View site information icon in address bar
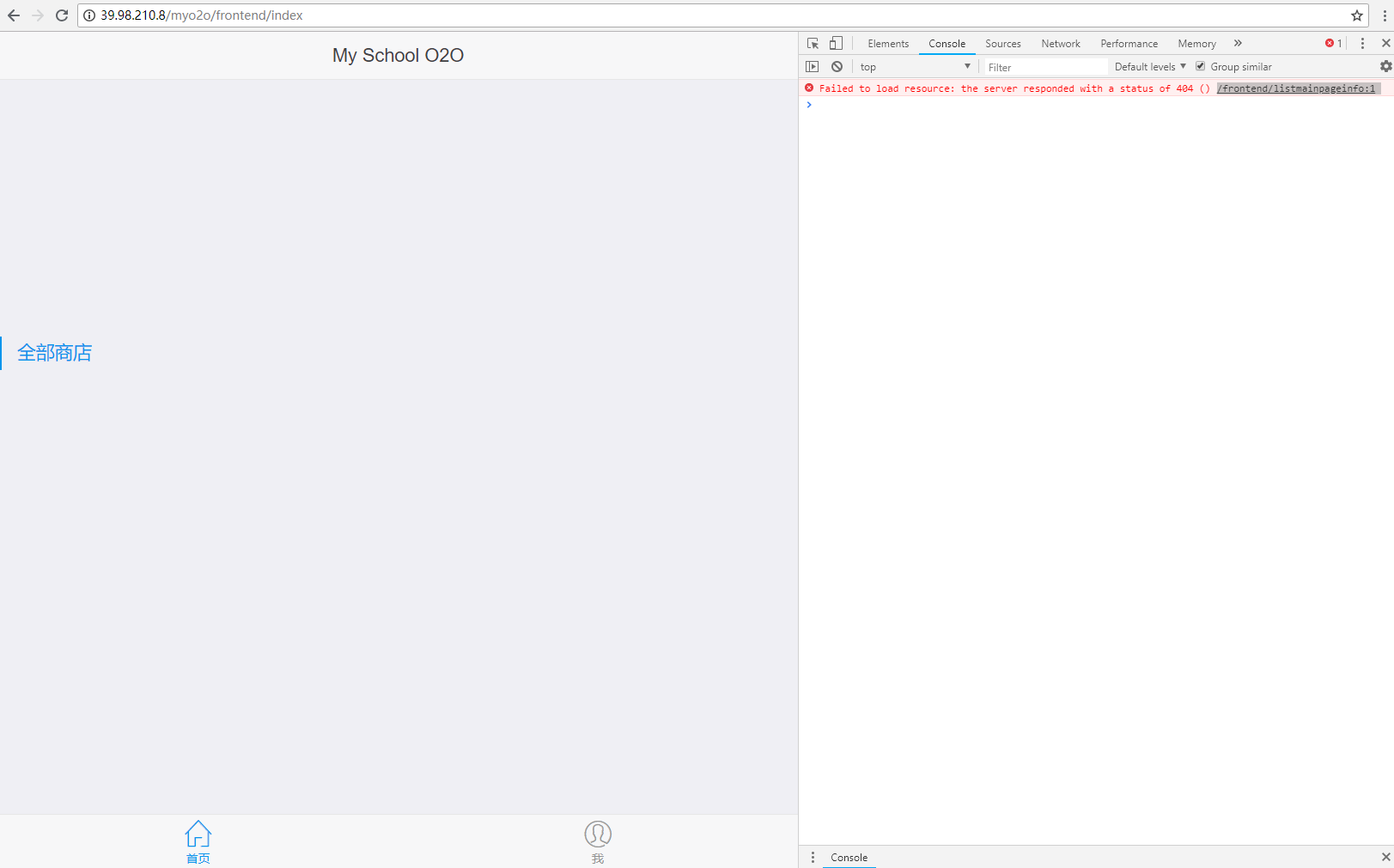The image size is (1394, 868). click(89, 15)
